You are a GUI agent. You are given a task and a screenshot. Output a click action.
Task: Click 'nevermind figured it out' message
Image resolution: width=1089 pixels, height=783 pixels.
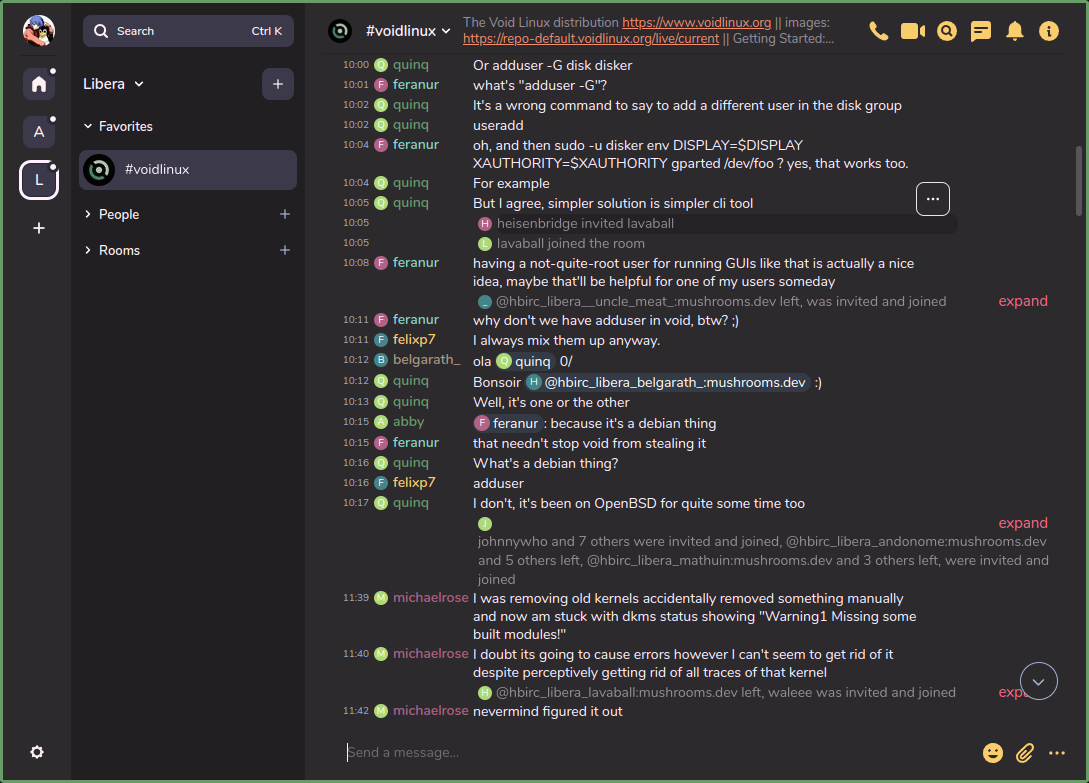tap(547, 711)
